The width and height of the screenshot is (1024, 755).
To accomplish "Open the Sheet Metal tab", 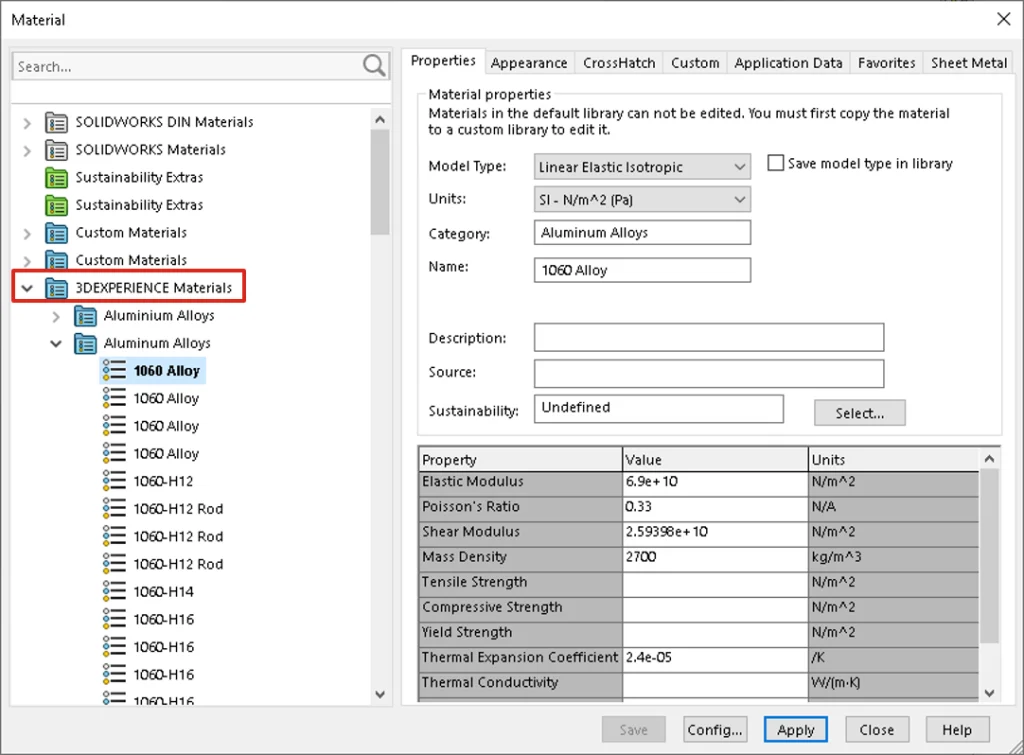I will (x=968, y=63).
